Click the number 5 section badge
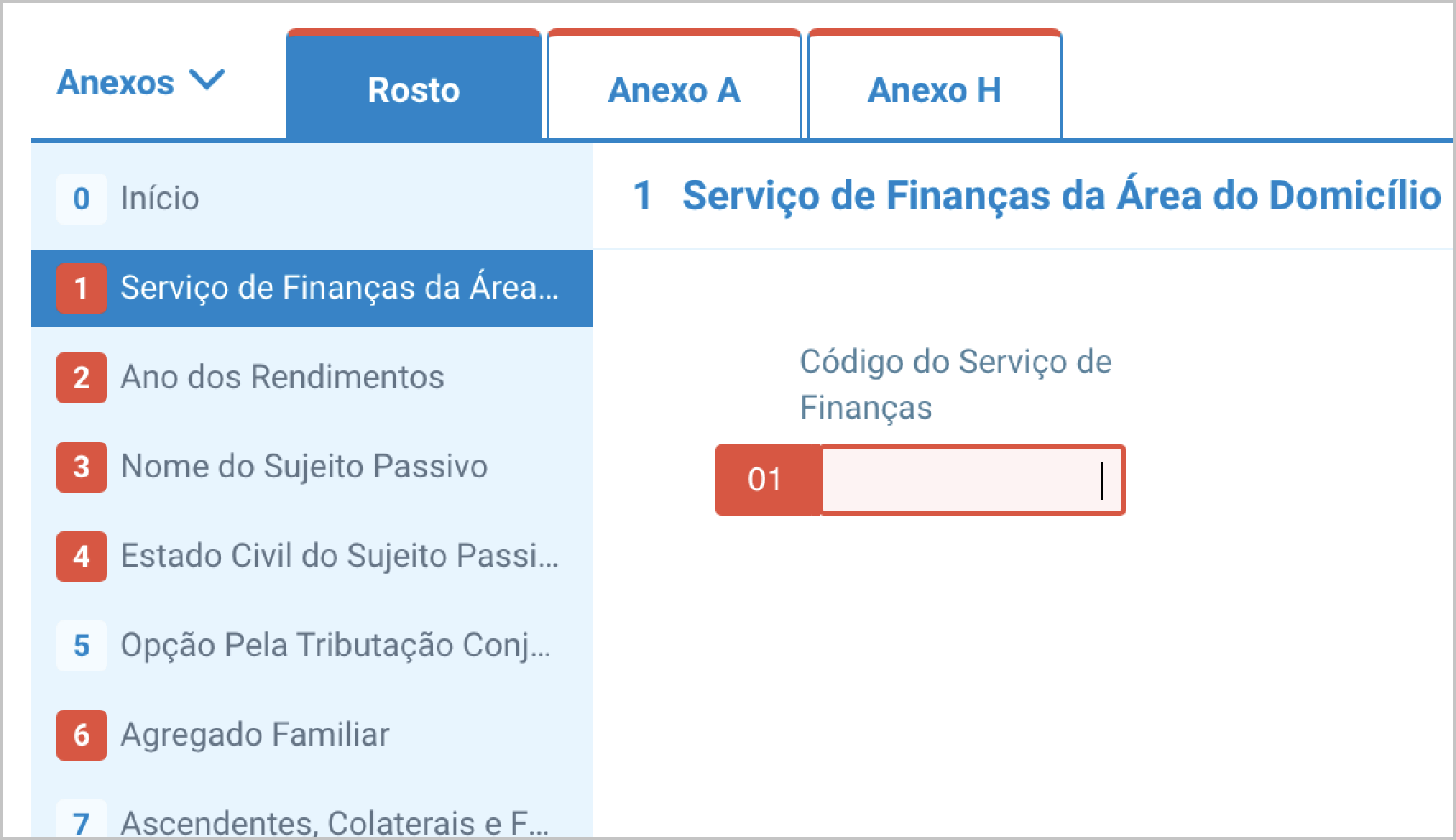The image size is (1456, 840). (82, 646)
